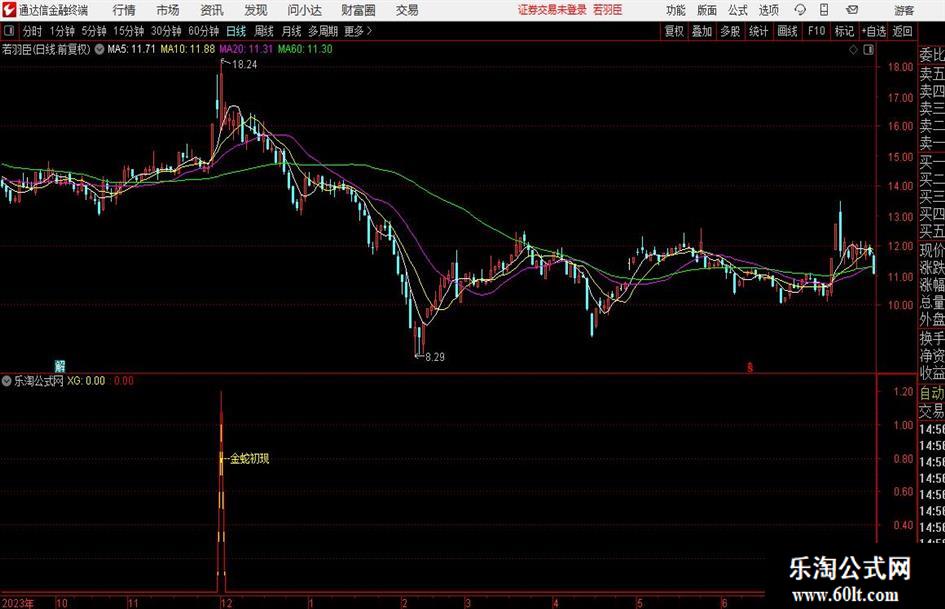The height and width of the screenshot is (609, 945).
Task: Click the mobile phone icon
Action: [824, 10]
